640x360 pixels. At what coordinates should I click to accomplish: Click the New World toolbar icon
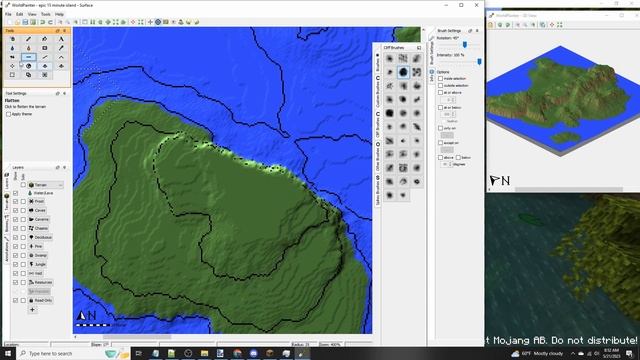click(x=10, y=22)
